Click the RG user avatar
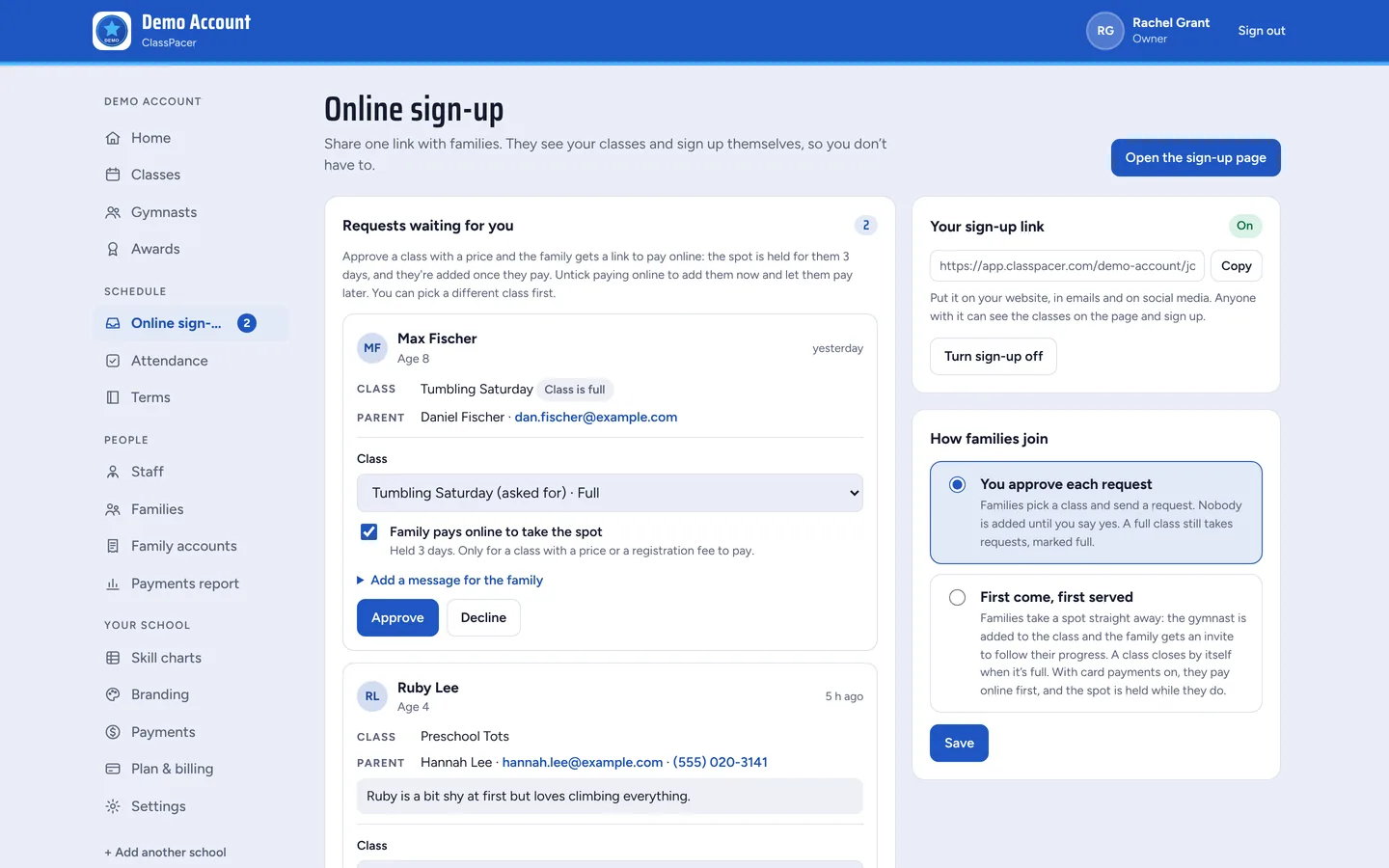This screenshot has height=868, width=1389. click(1105, 31)
